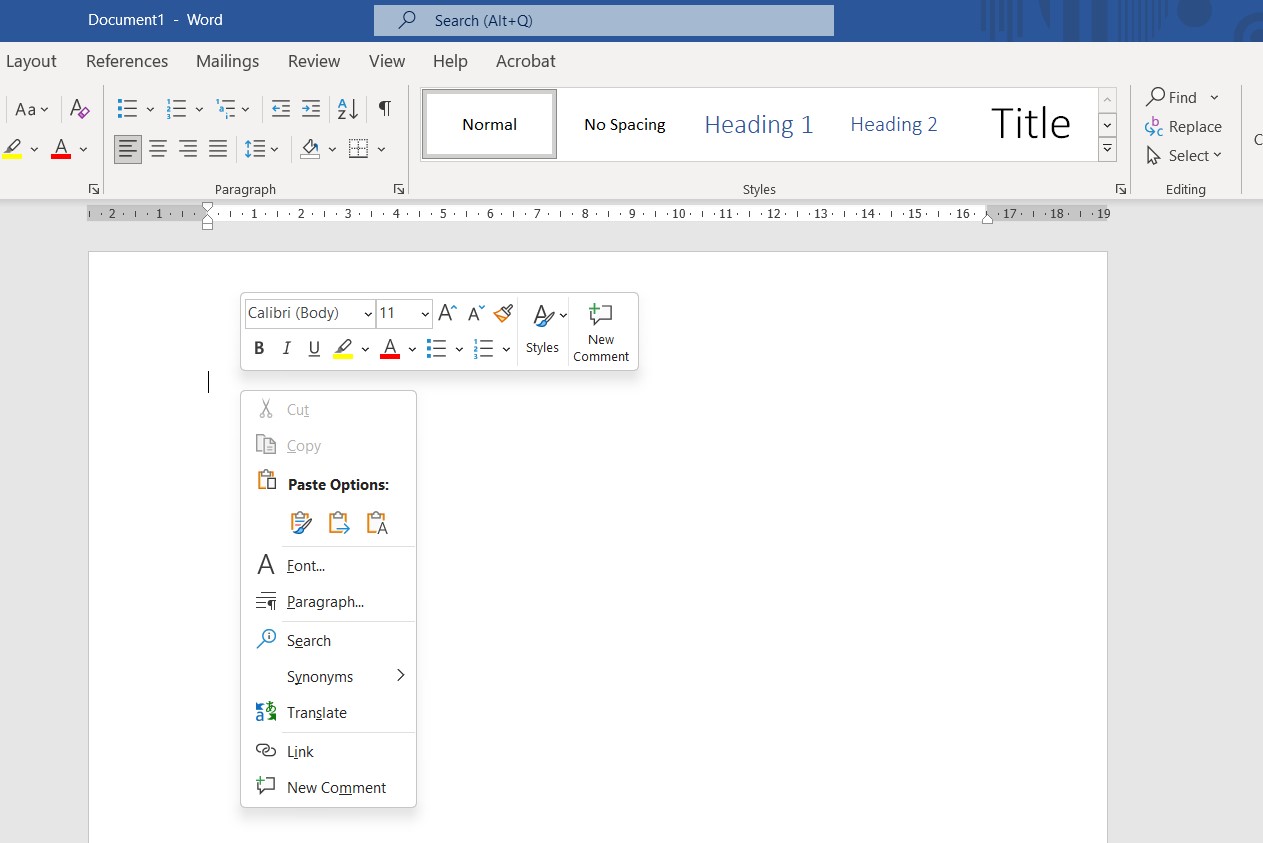Screen dimensions: 1263x843
Task: Click mini toolbar font name box
Action: pyautogui.click(x=310, y=313)
